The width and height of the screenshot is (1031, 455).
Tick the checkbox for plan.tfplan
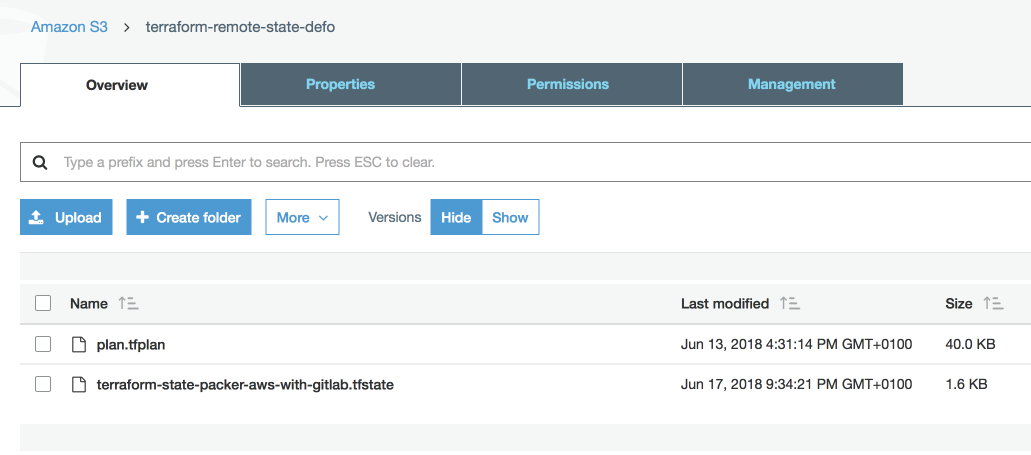(x=43, y=344)
